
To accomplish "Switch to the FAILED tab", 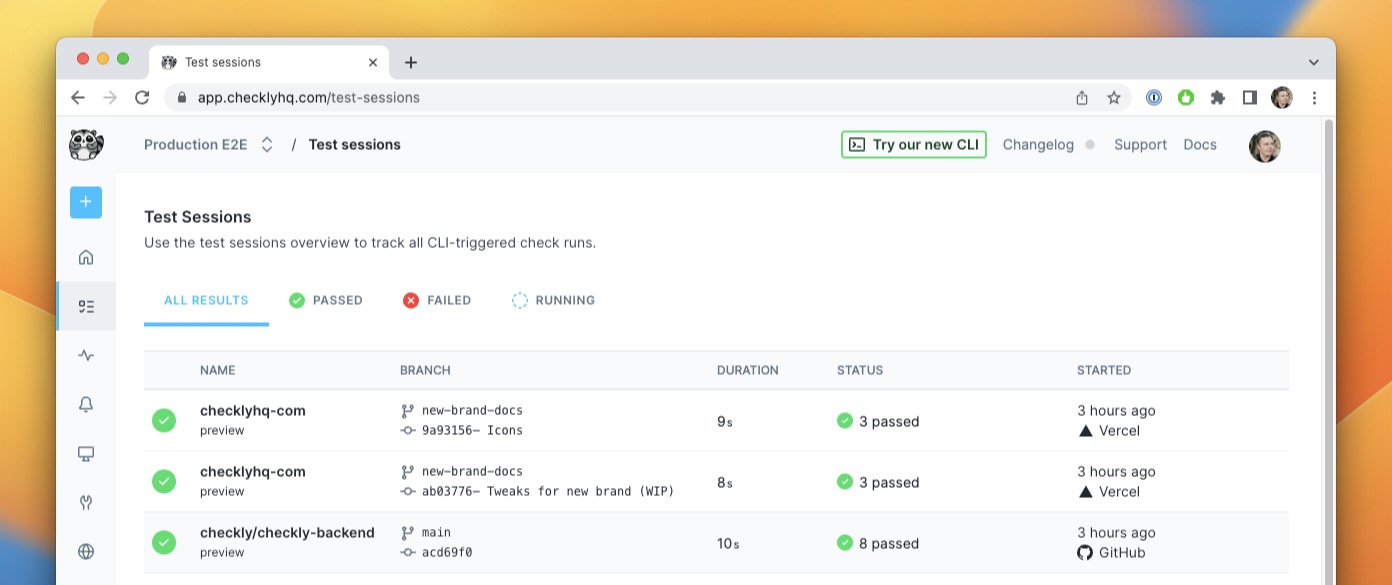I will (x=437, y=300).
